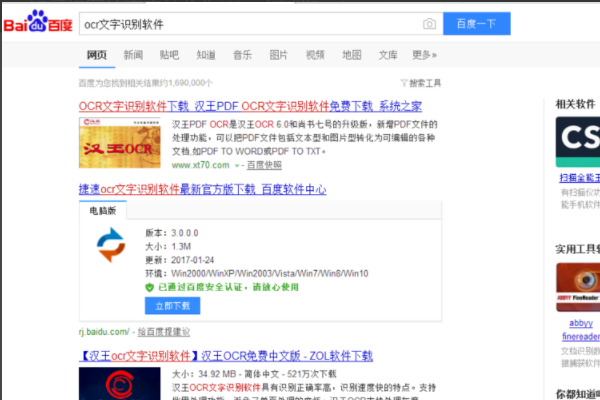This screenshot has height=400, width=600.
Task: Open the 汉王OCR免费中文版 ZOL result title
Action: coord(226,356)
